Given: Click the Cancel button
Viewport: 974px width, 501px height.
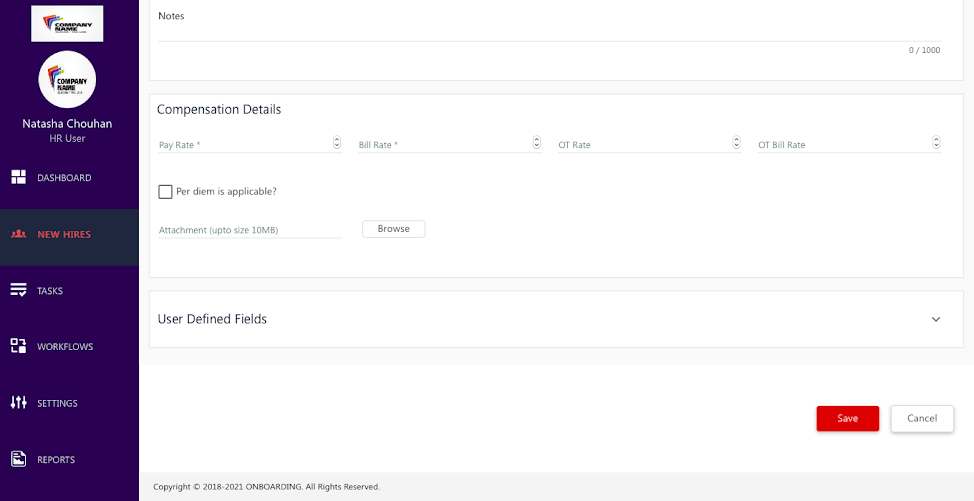Looking at the screenshot, I should coord(922,418).
